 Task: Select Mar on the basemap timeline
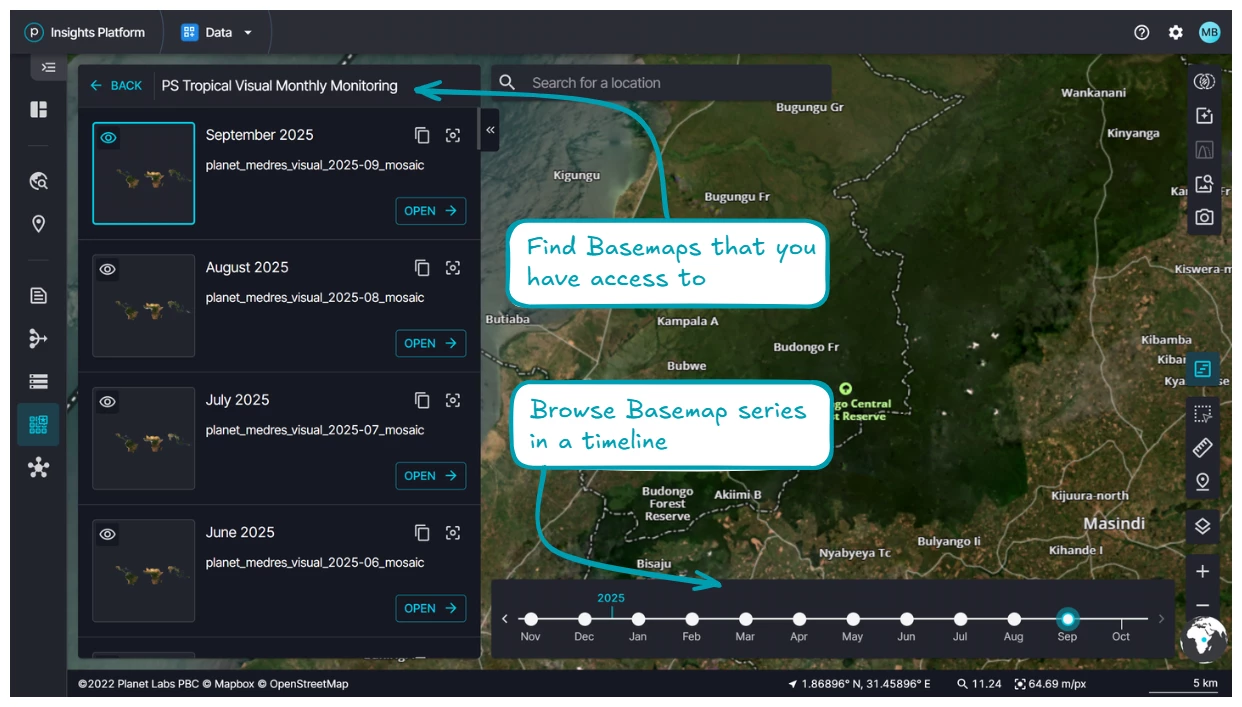pos(745,620)
